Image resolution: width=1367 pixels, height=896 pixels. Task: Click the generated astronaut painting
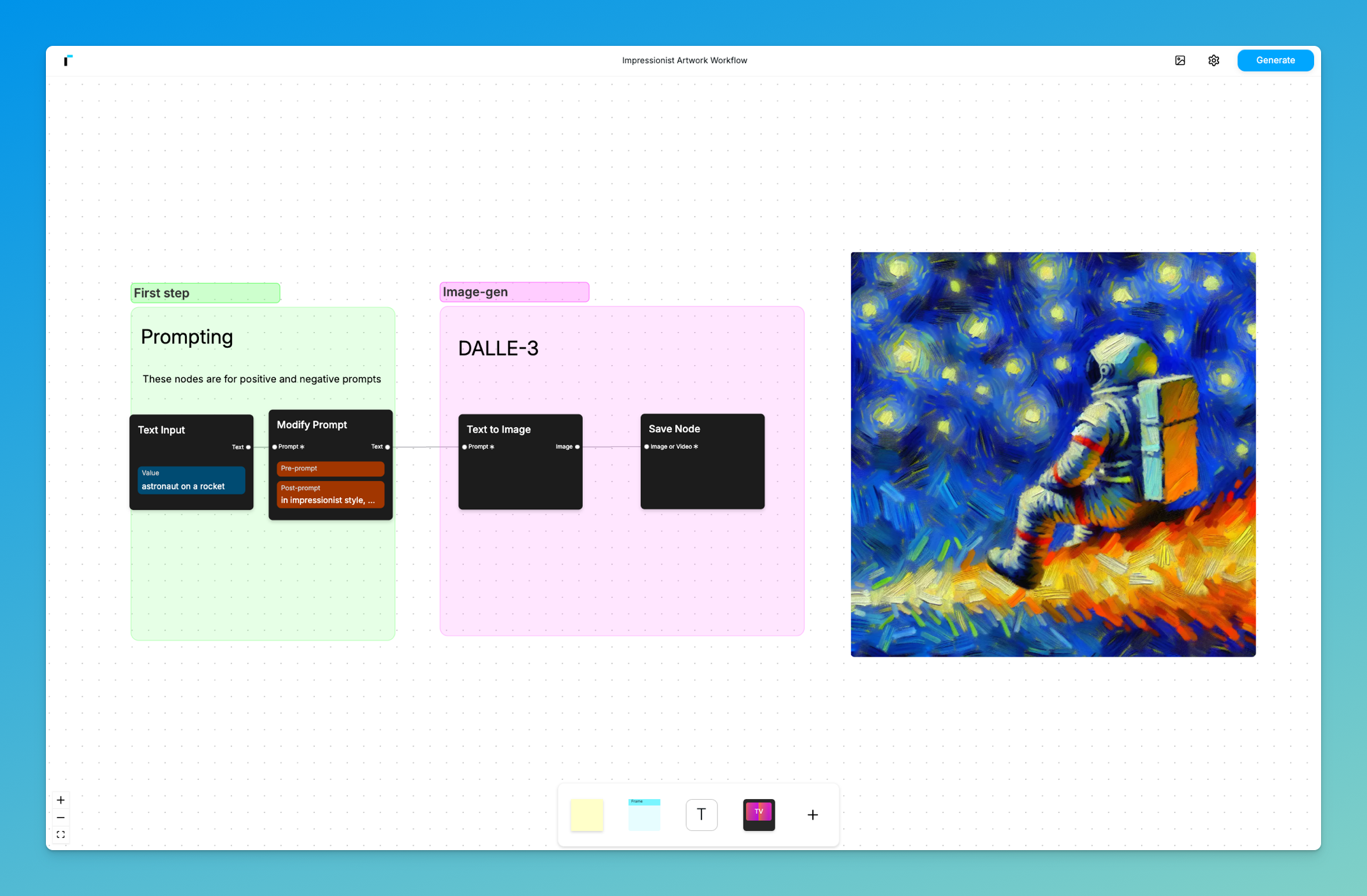click(x=1053, y=454)
